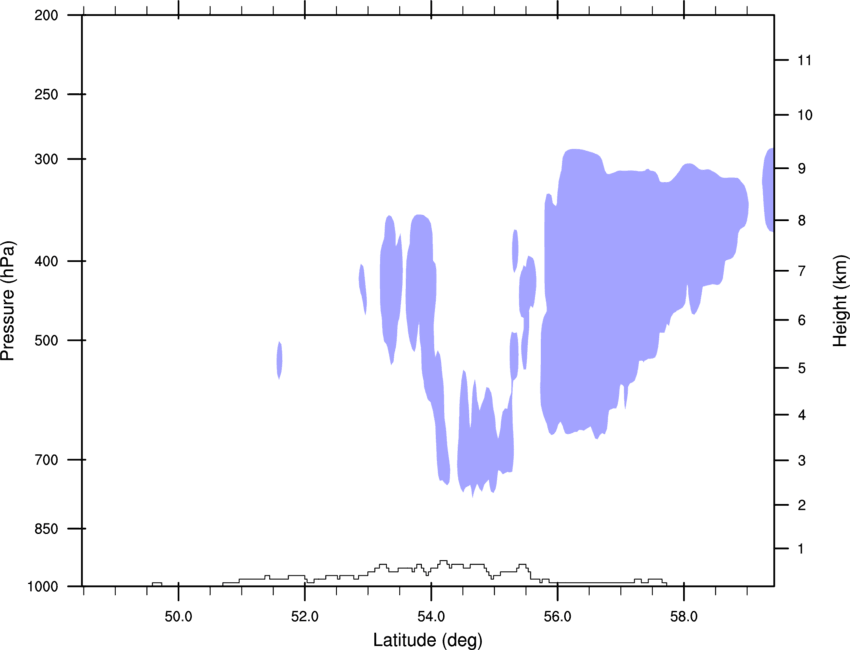Click the 50.0 latitude tick label
This screenshot has height=650, width=850.
pos(178,617)
